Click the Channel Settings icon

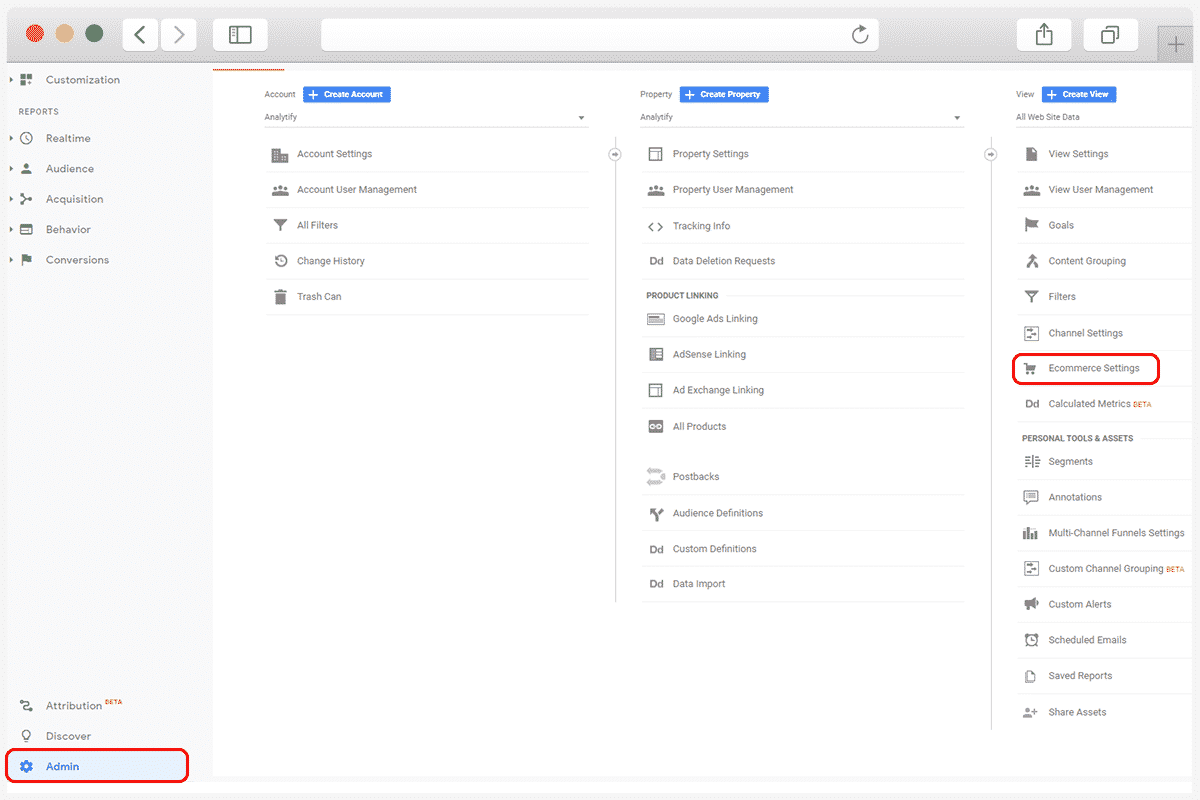click(x=1031, y=333)
